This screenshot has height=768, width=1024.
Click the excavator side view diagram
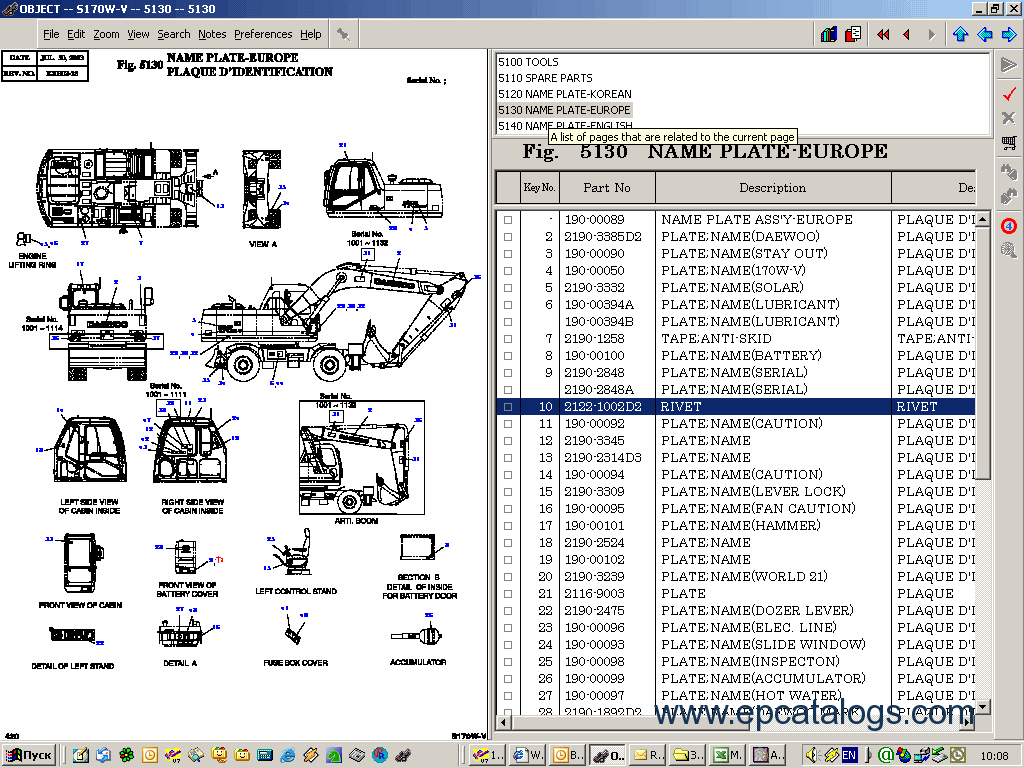(x=336, y=323)
